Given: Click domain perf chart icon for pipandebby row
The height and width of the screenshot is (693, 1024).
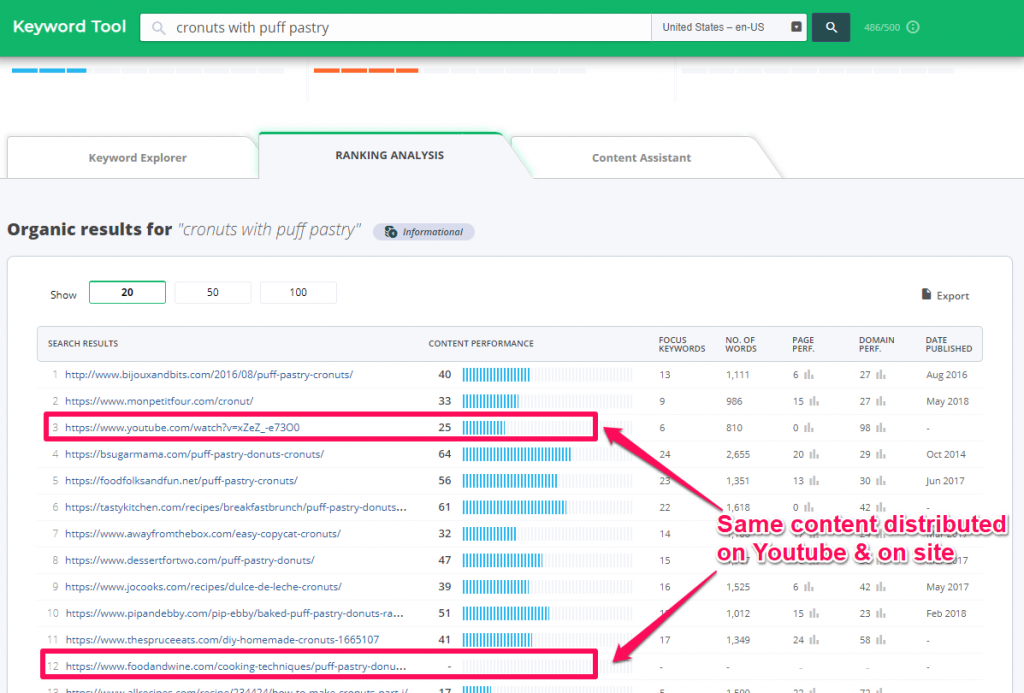Looking at the screenshot, I should pyautogui.click(x=881, y=613).
